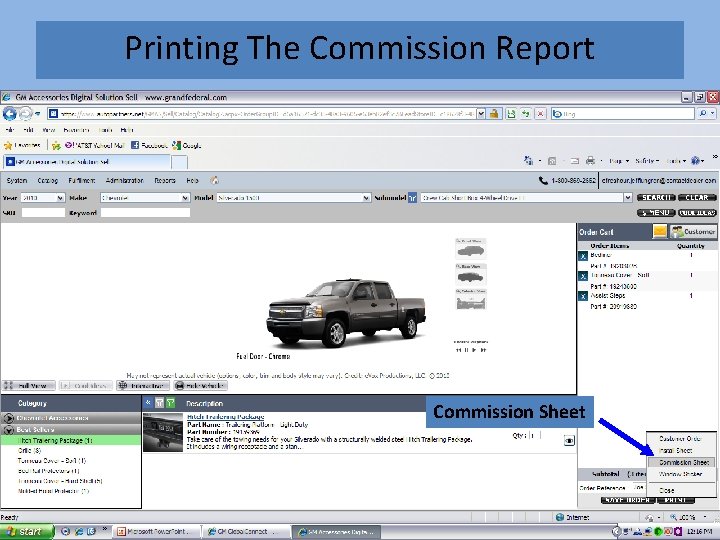The height and width of the screenshot is (540, 720).
Task: Click the yellow envelope icon in Order Cart
Action: click(660, 231)
